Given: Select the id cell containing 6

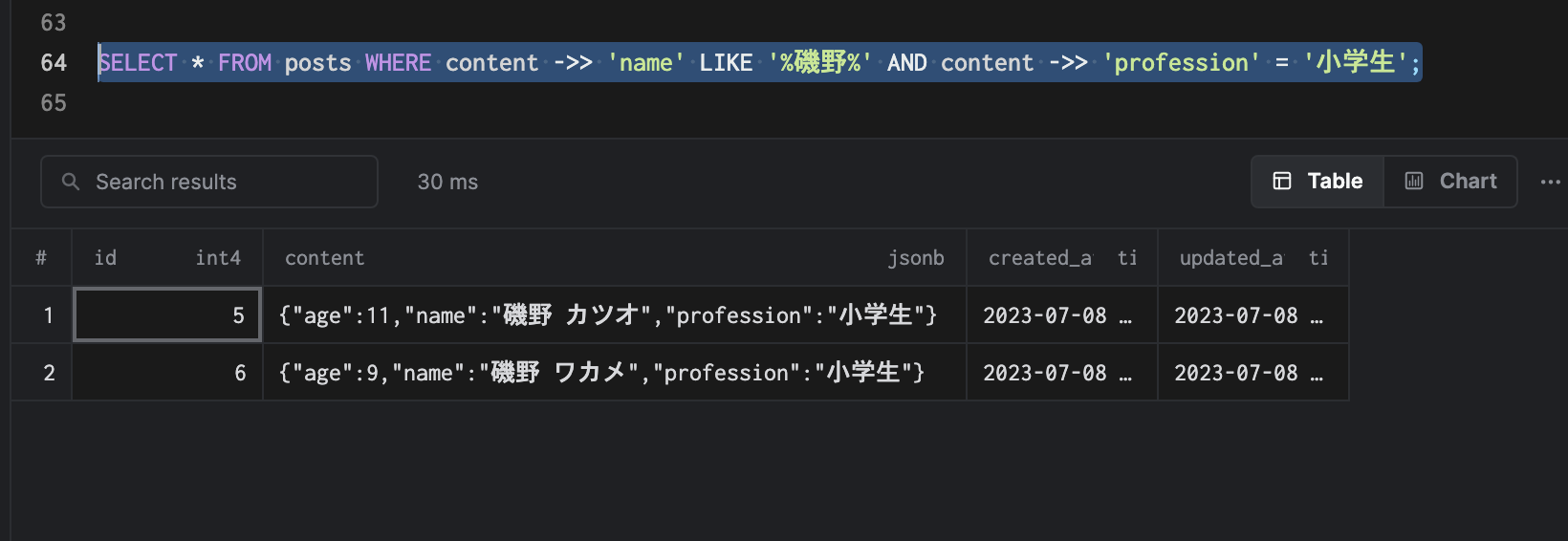Looking at the screenshot, I should point(167,373).
